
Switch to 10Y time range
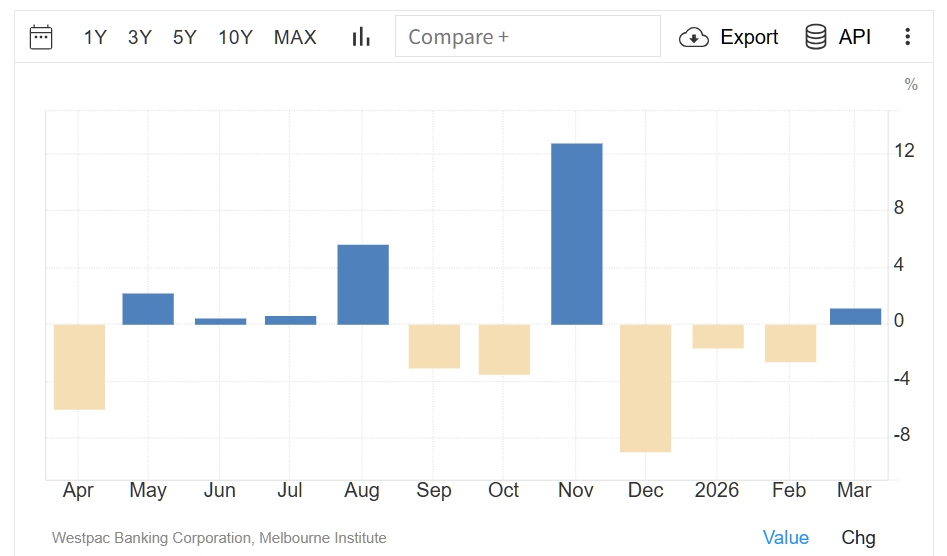(x=235, y=37)
